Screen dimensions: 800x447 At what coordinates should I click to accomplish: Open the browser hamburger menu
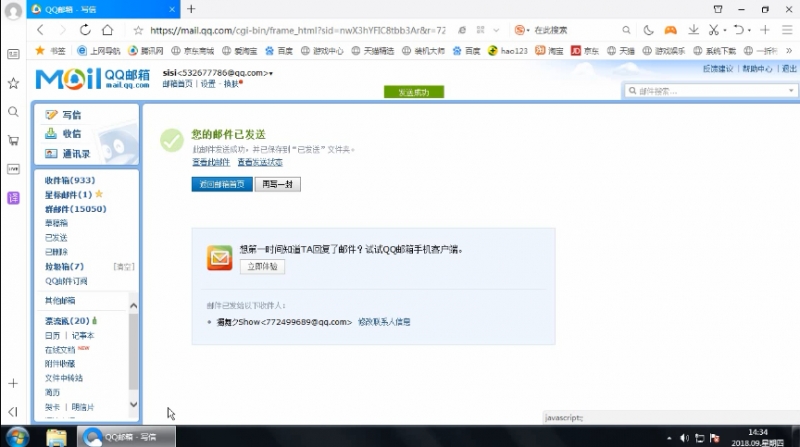[x=787, y=30]
